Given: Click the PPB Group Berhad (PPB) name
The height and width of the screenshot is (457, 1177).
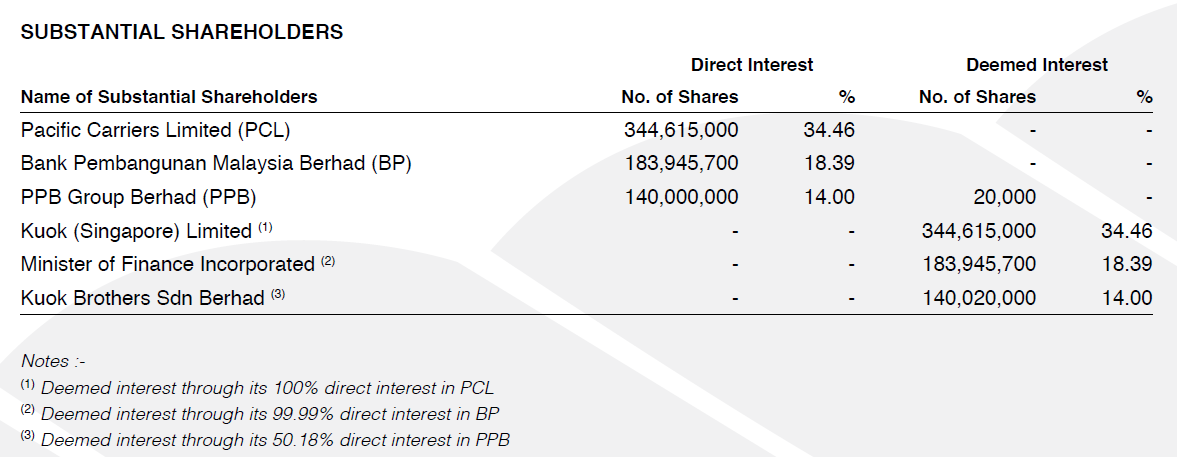Looking at the screenshot, I should tap(146, 197).
